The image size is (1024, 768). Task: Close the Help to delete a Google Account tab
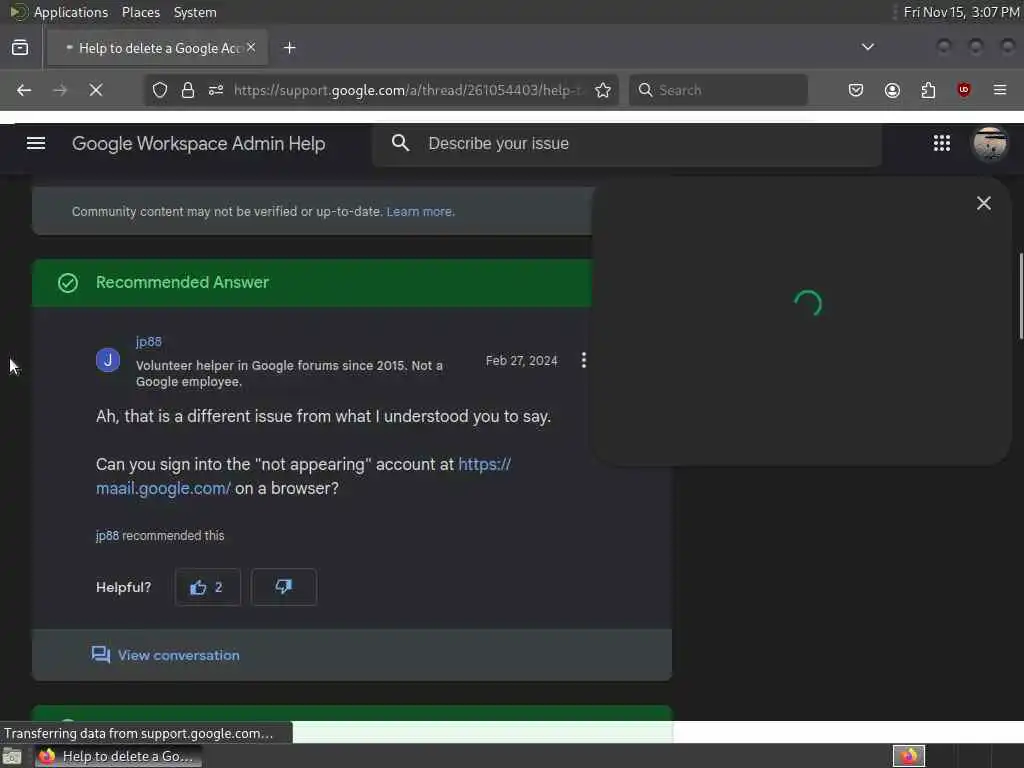click(x=251, y=48)
